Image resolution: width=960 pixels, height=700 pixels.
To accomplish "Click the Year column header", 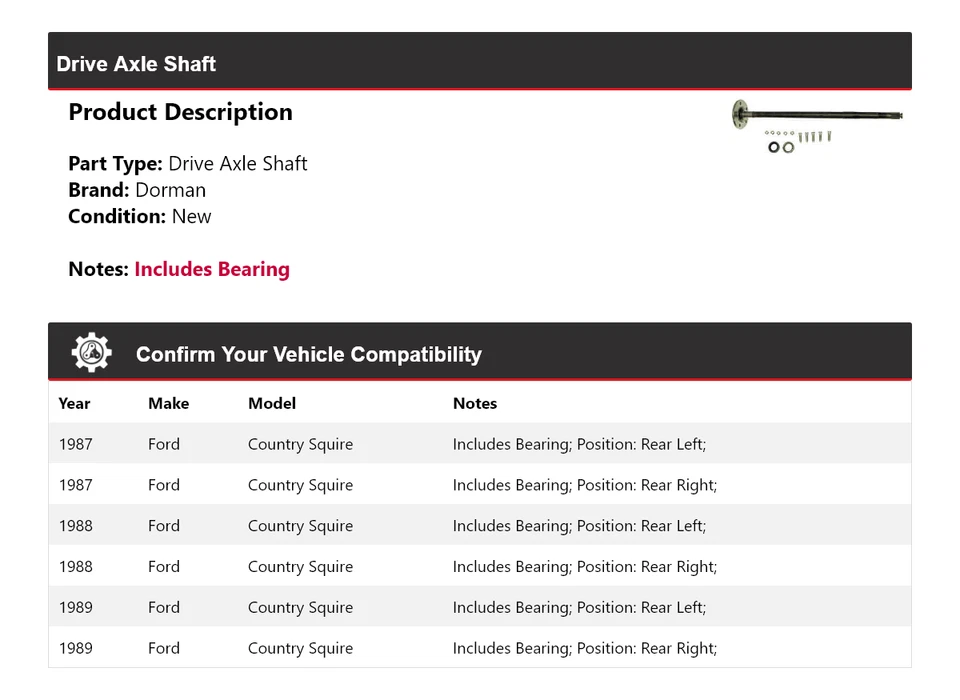I will pyautogui.click(x=74, y=403).
